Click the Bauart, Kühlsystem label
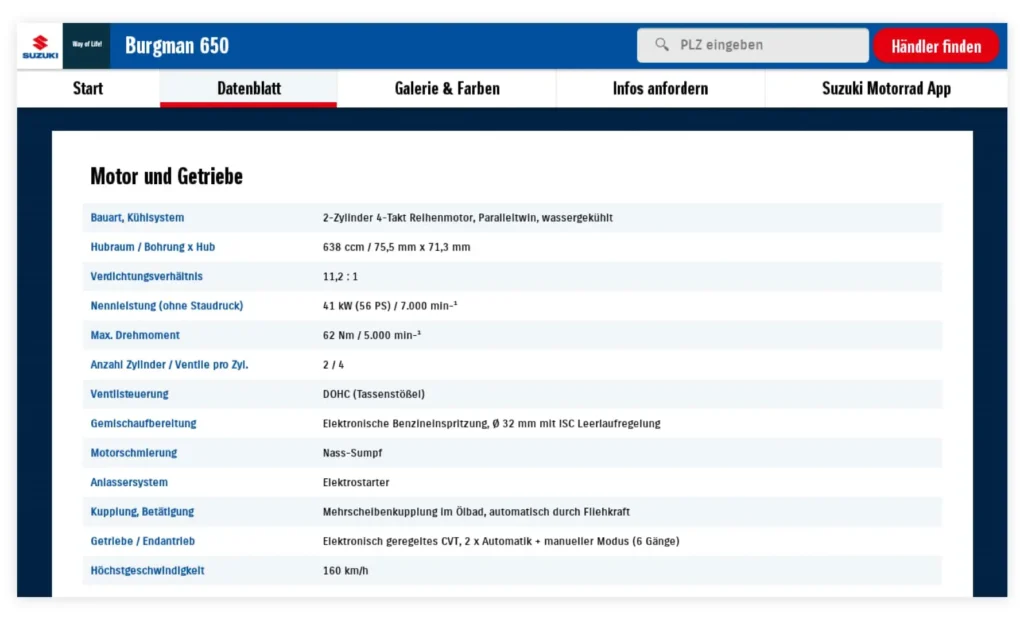 point(137,218)
